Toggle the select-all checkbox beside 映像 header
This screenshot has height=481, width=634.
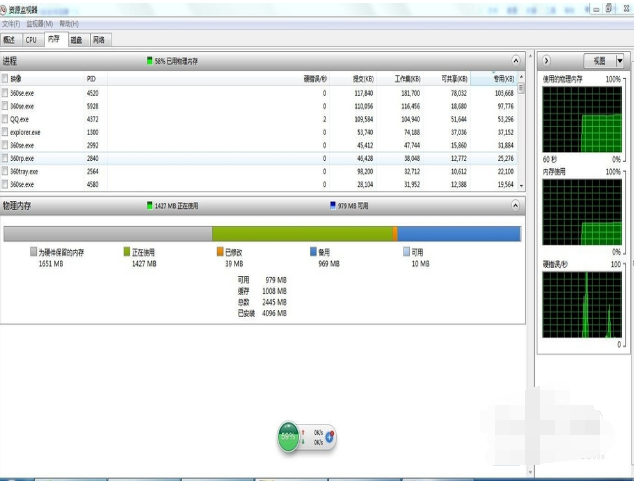[5, 78]
